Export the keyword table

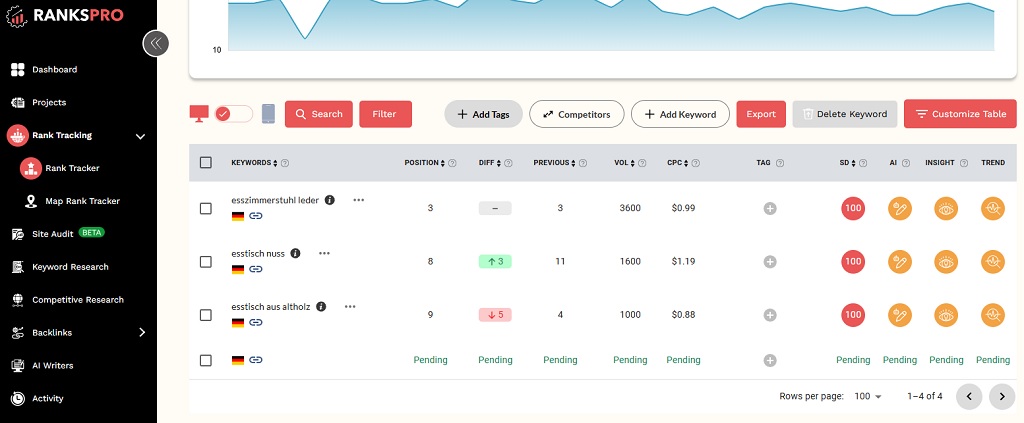tap(761, 114)
